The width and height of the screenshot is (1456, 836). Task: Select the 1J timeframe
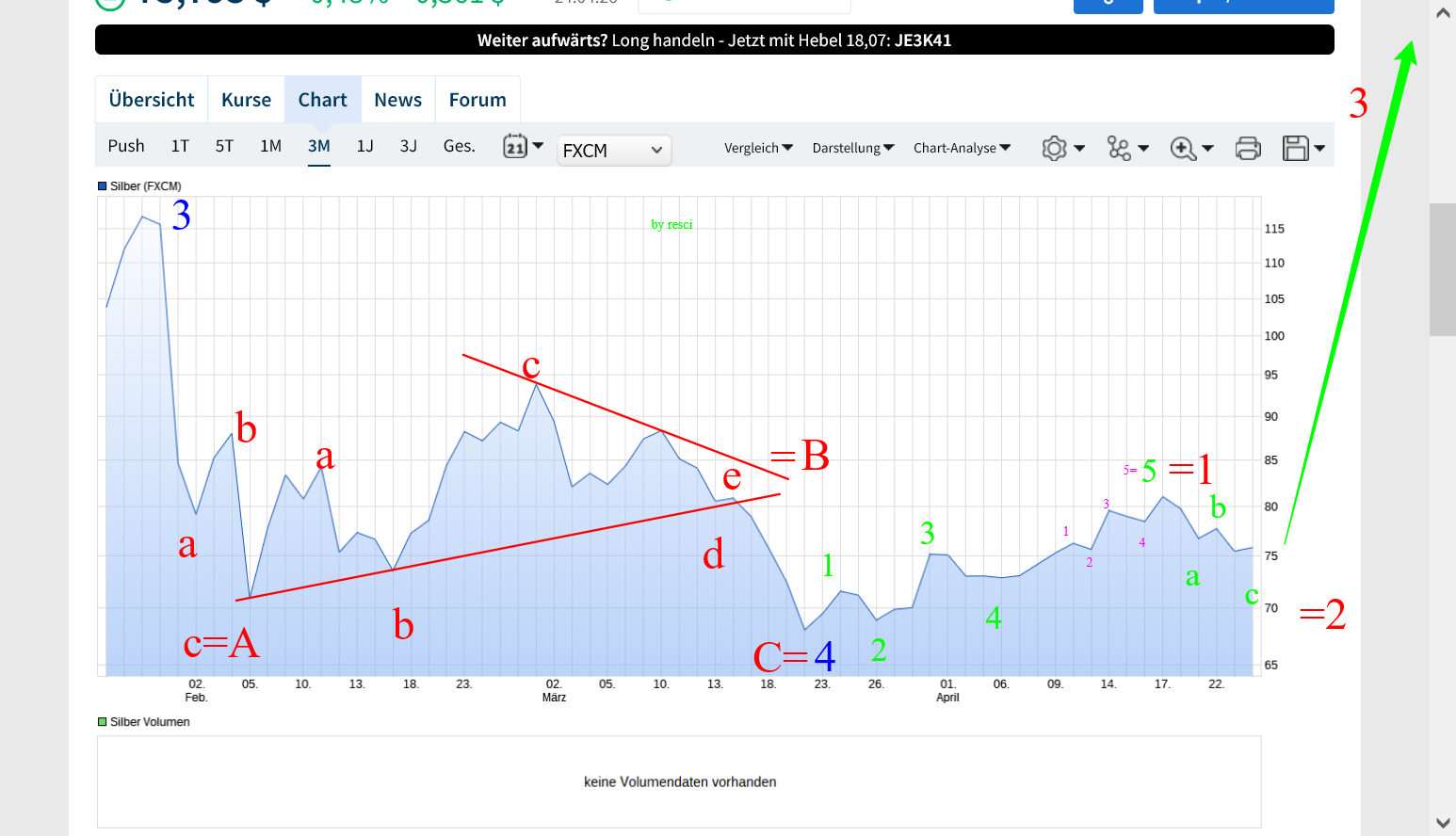[365, 146]
